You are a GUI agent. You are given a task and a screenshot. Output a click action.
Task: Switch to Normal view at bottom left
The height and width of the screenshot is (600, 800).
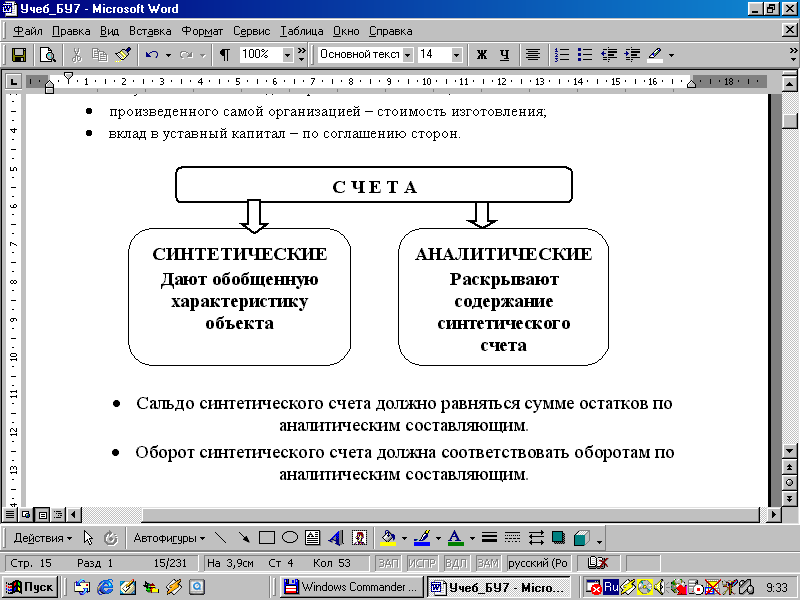click(10, 514)
